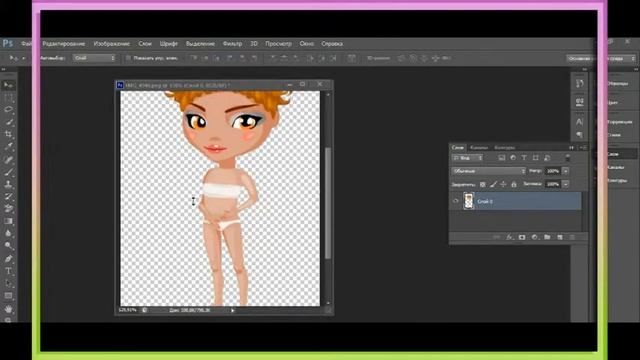Select the History Brush tool
This screenshot has width=640, height=360.
coord(8,196)
